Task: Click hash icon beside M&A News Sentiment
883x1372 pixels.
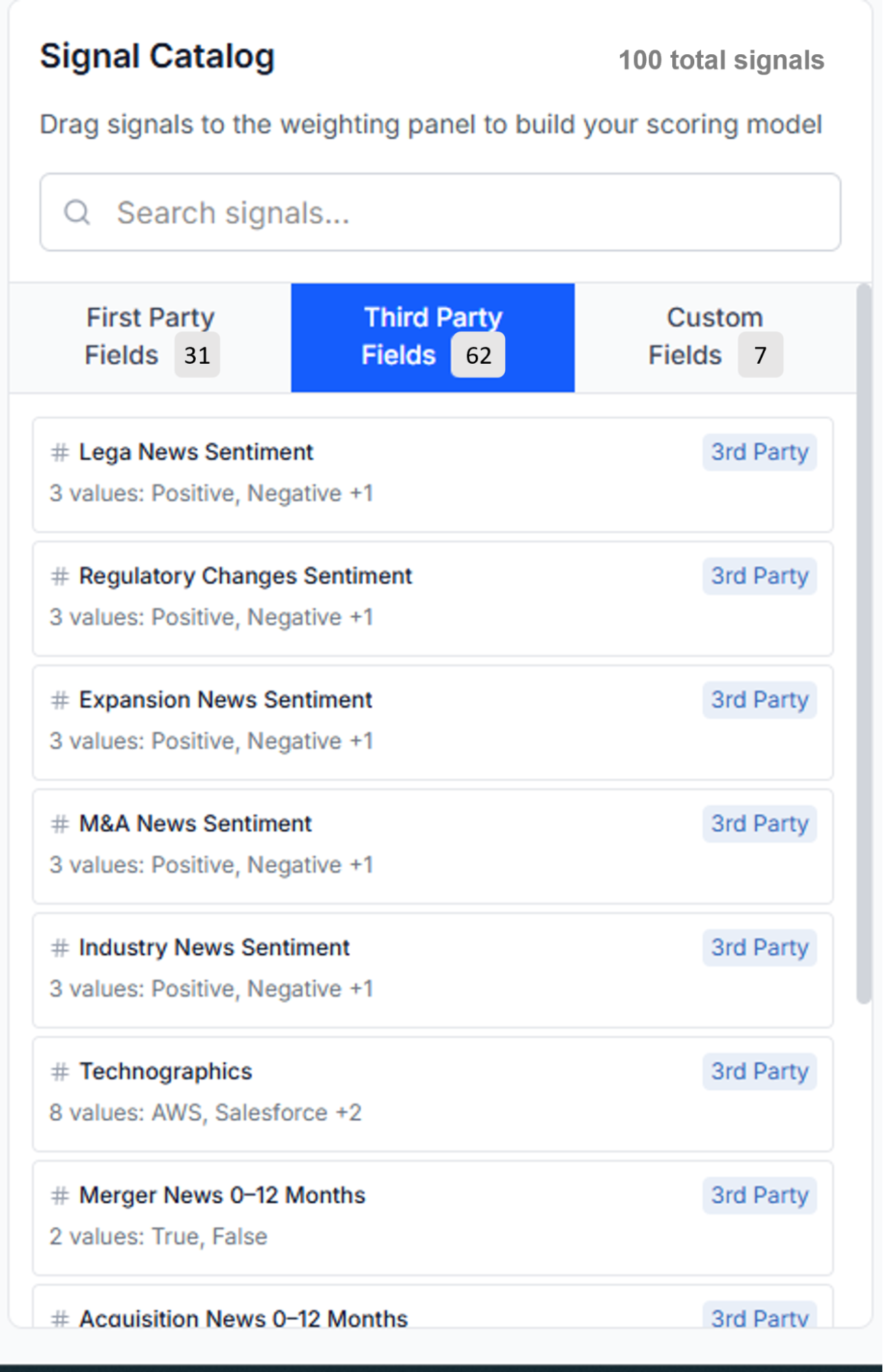Action: [60, 824]
